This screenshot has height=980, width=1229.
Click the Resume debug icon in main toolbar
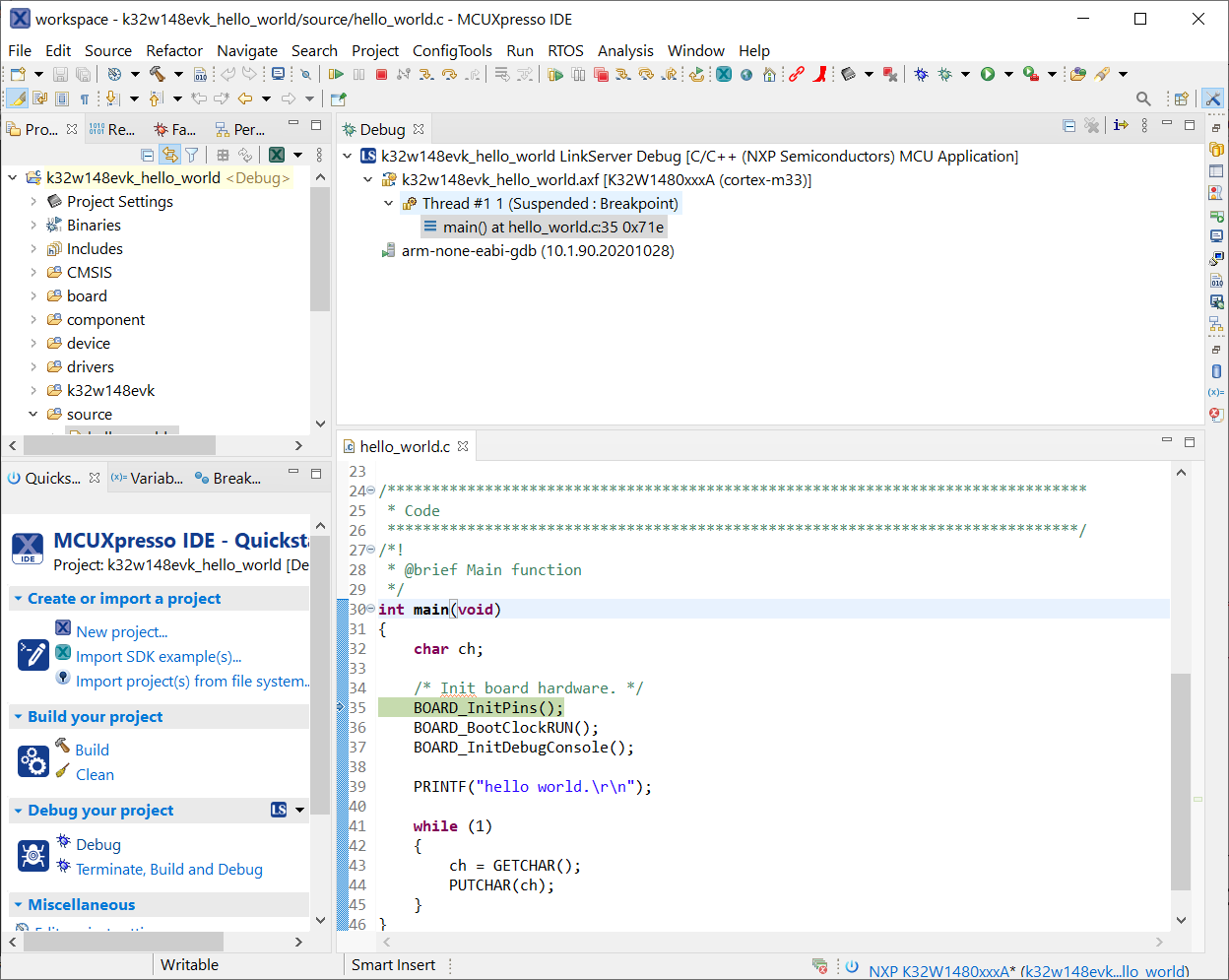click(336, 74)
